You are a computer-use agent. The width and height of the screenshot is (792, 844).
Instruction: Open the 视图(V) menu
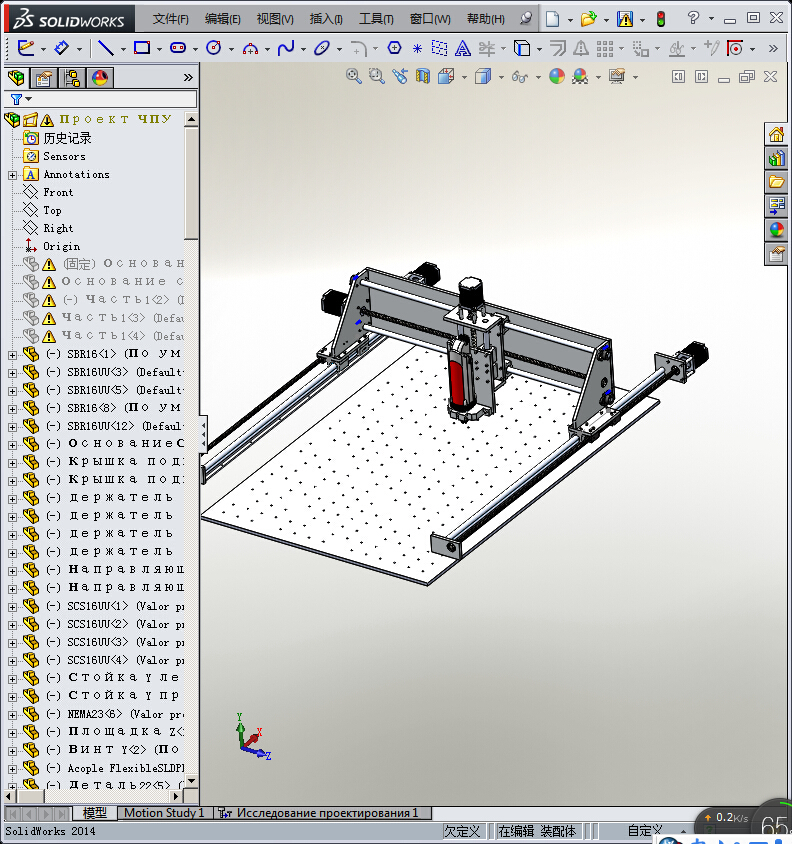(275, 19)
